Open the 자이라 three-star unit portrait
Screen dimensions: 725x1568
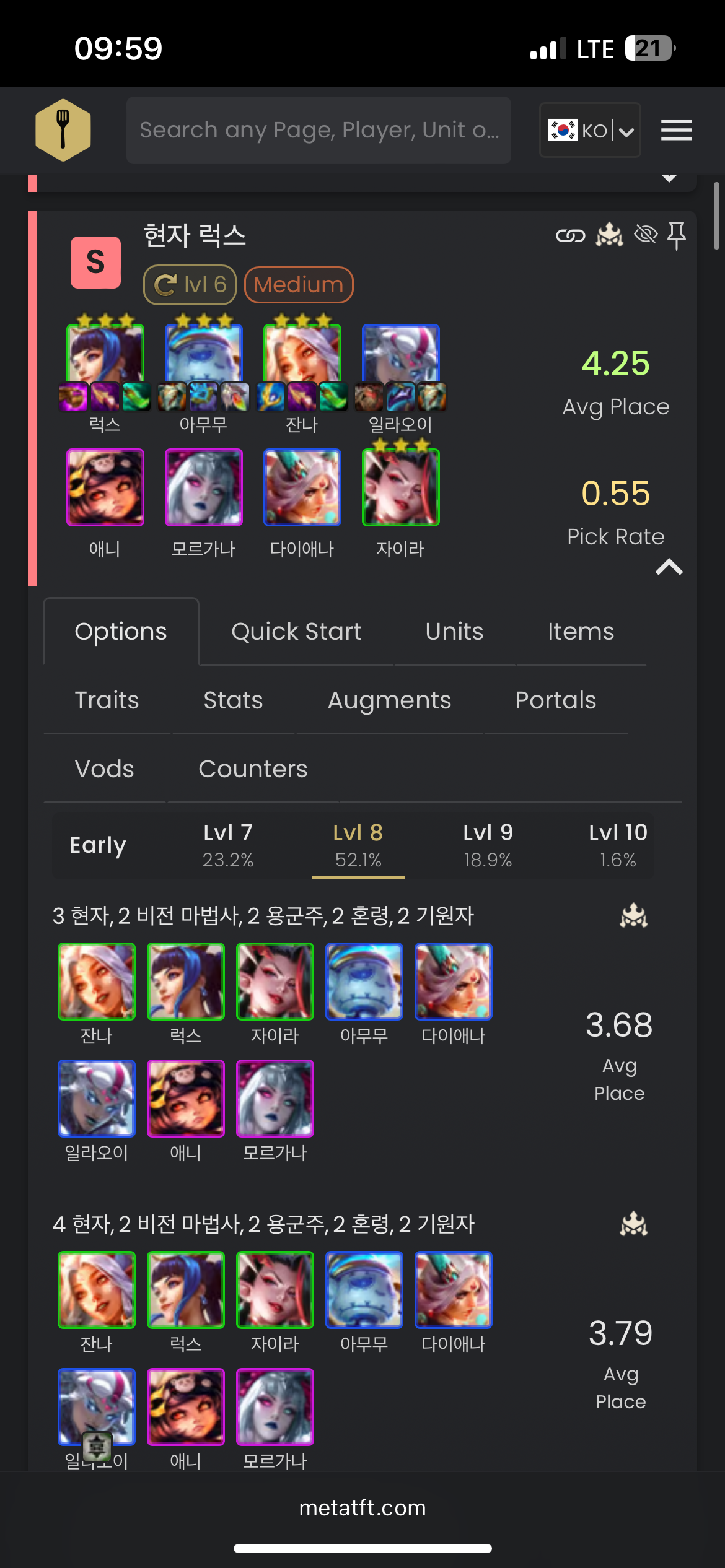pyautogui.click(x=400, y=487)
